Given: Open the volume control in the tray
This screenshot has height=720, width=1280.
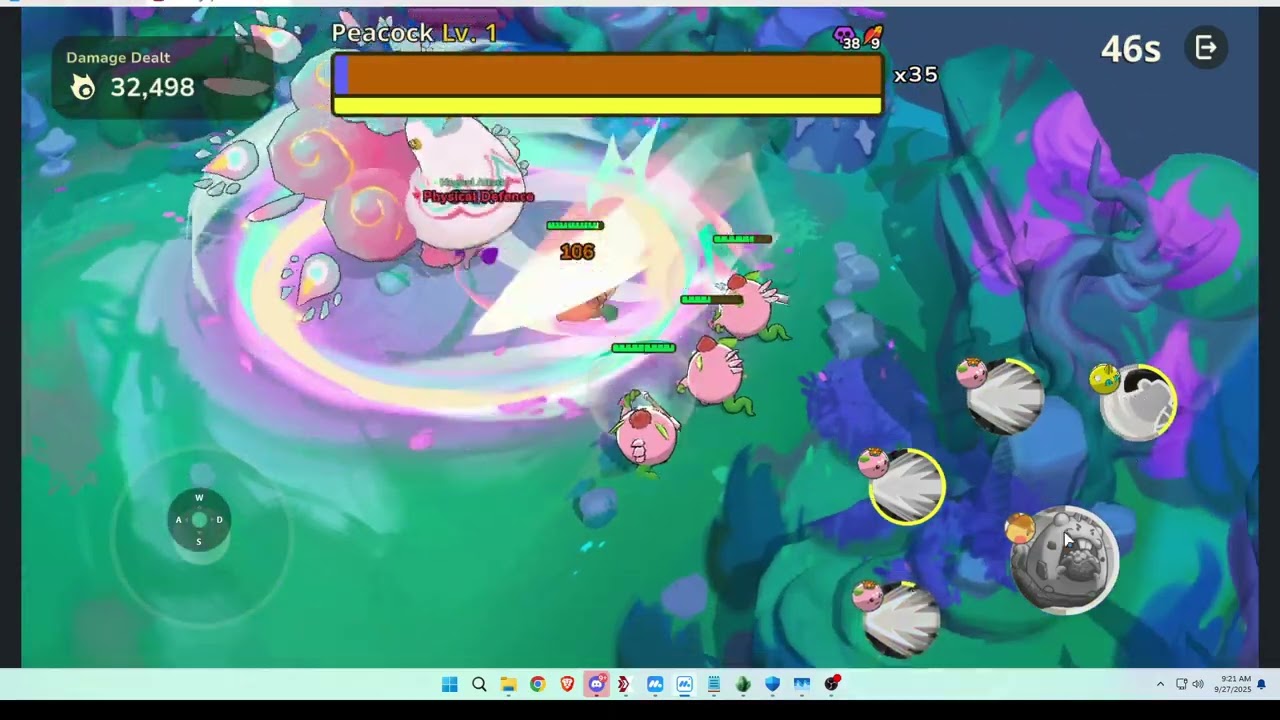Looking at the screenshot, I should coord(1197,684).
